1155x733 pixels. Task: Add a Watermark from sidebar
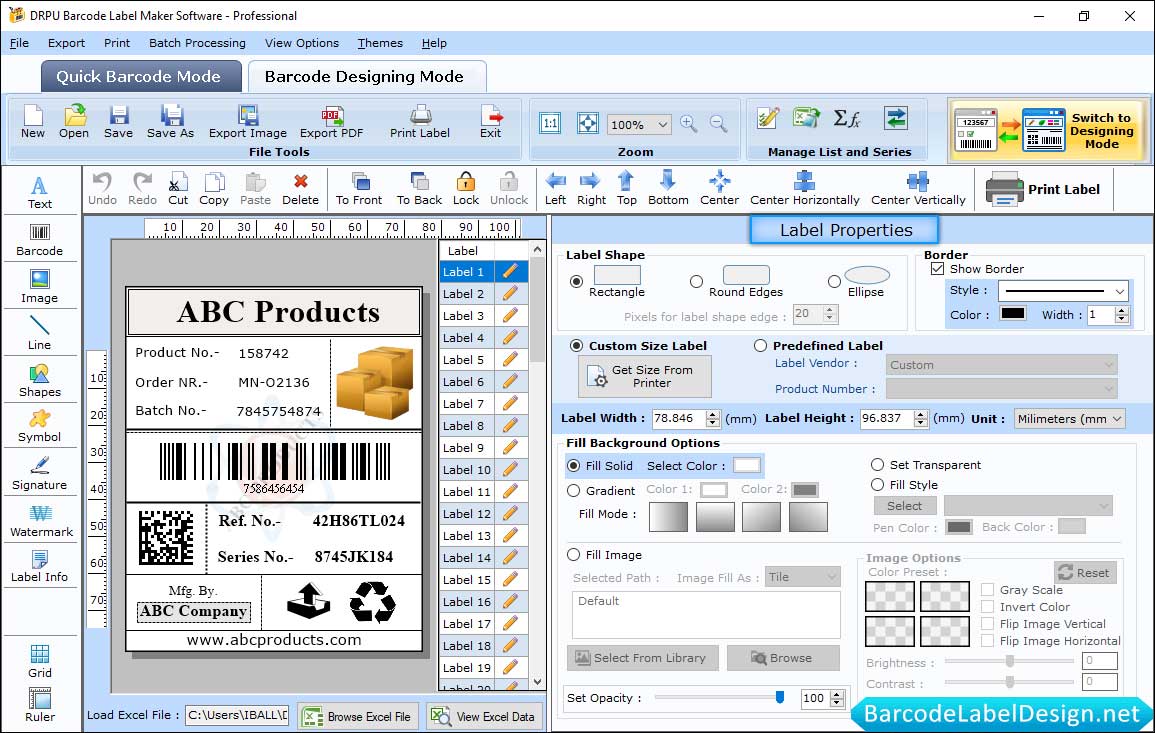pos(40,520)
